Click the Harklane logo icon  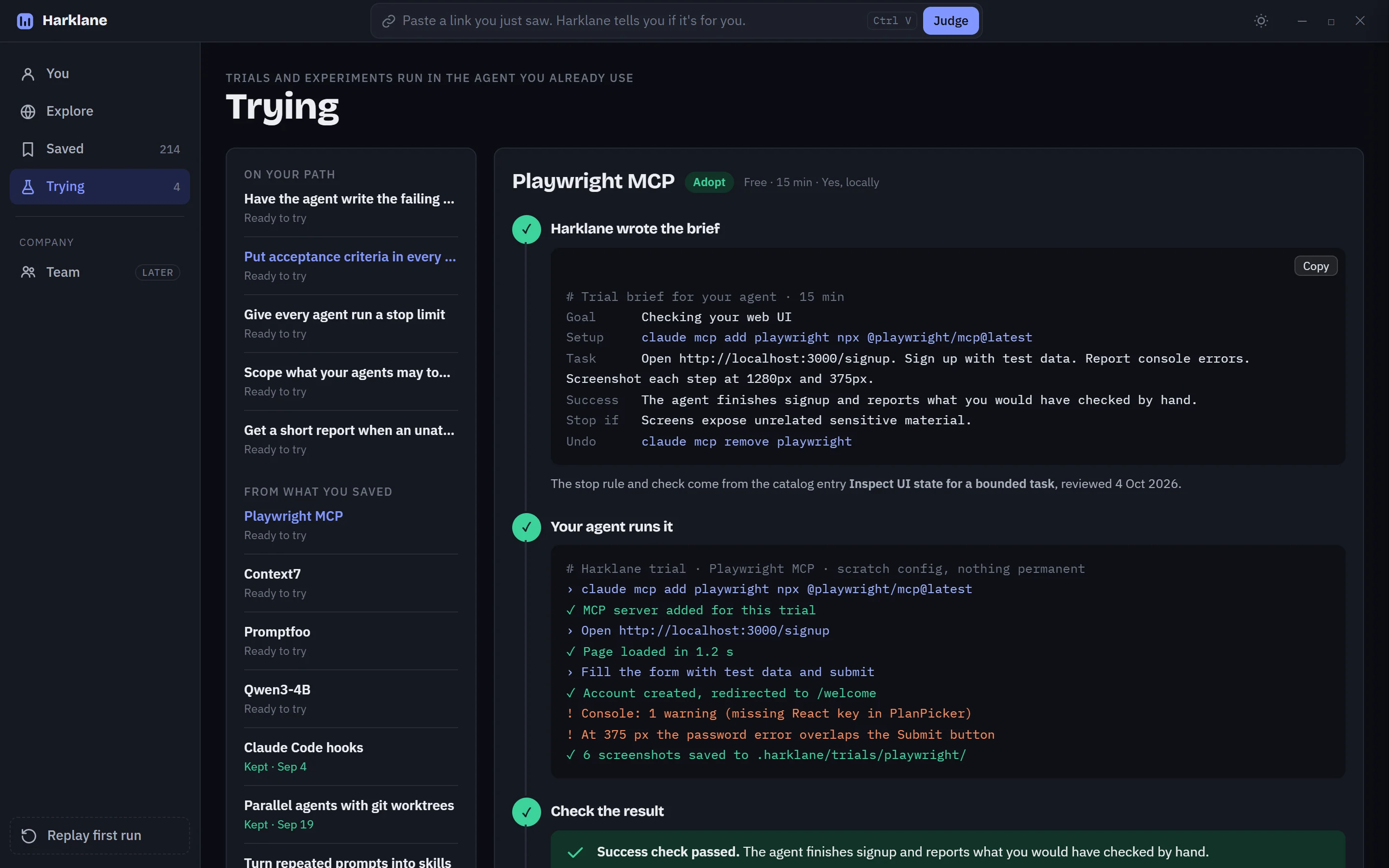25,21
